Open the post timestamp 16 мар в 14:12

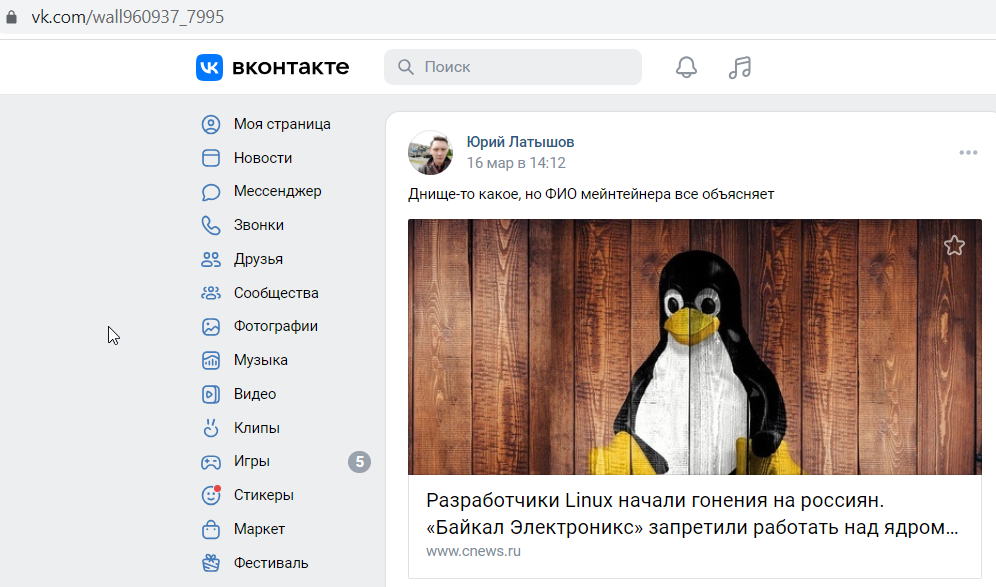tap(516, 163)
